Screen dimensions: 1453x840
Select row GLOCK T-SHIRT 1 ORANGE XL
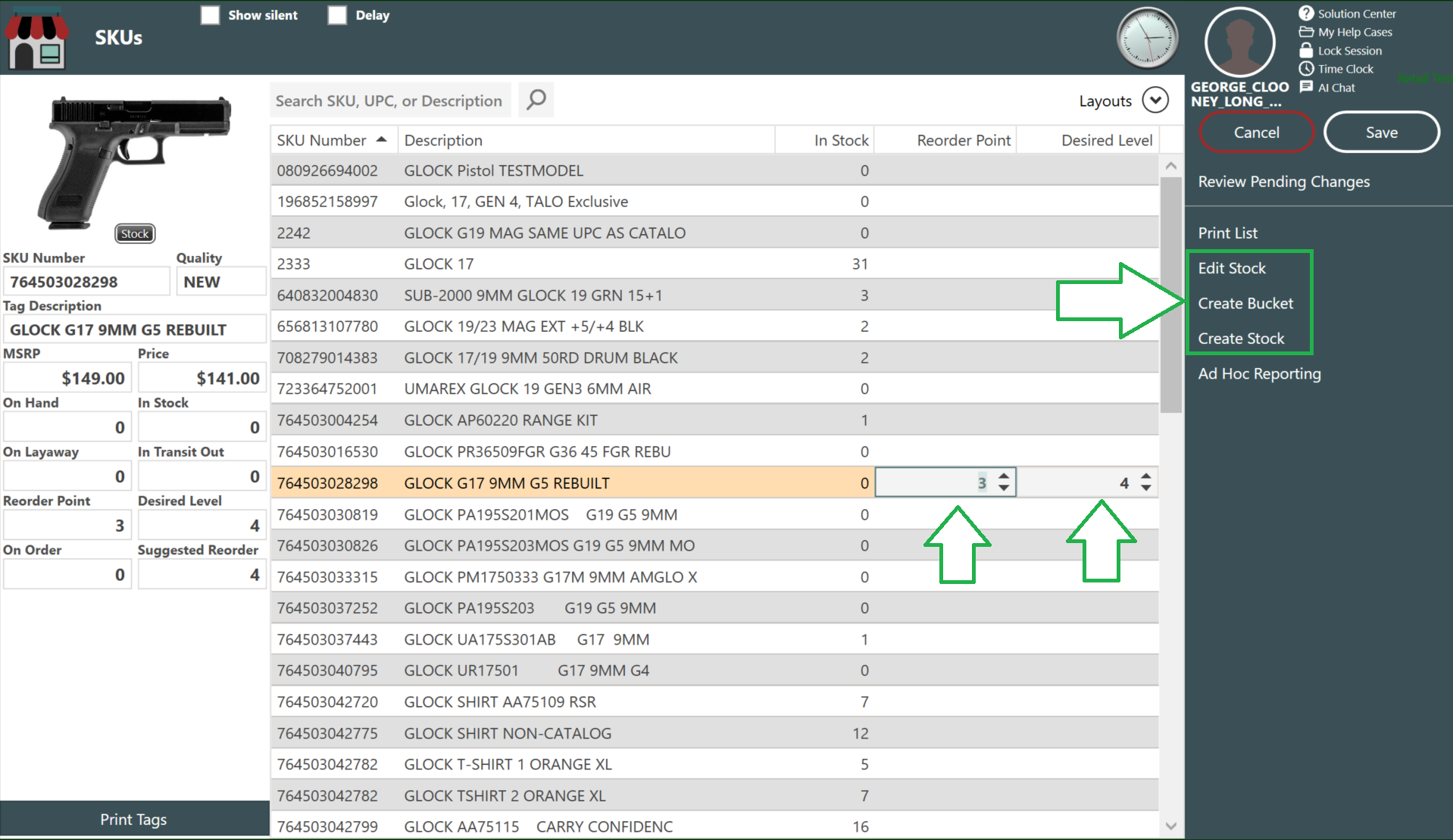tap(714, 764)
